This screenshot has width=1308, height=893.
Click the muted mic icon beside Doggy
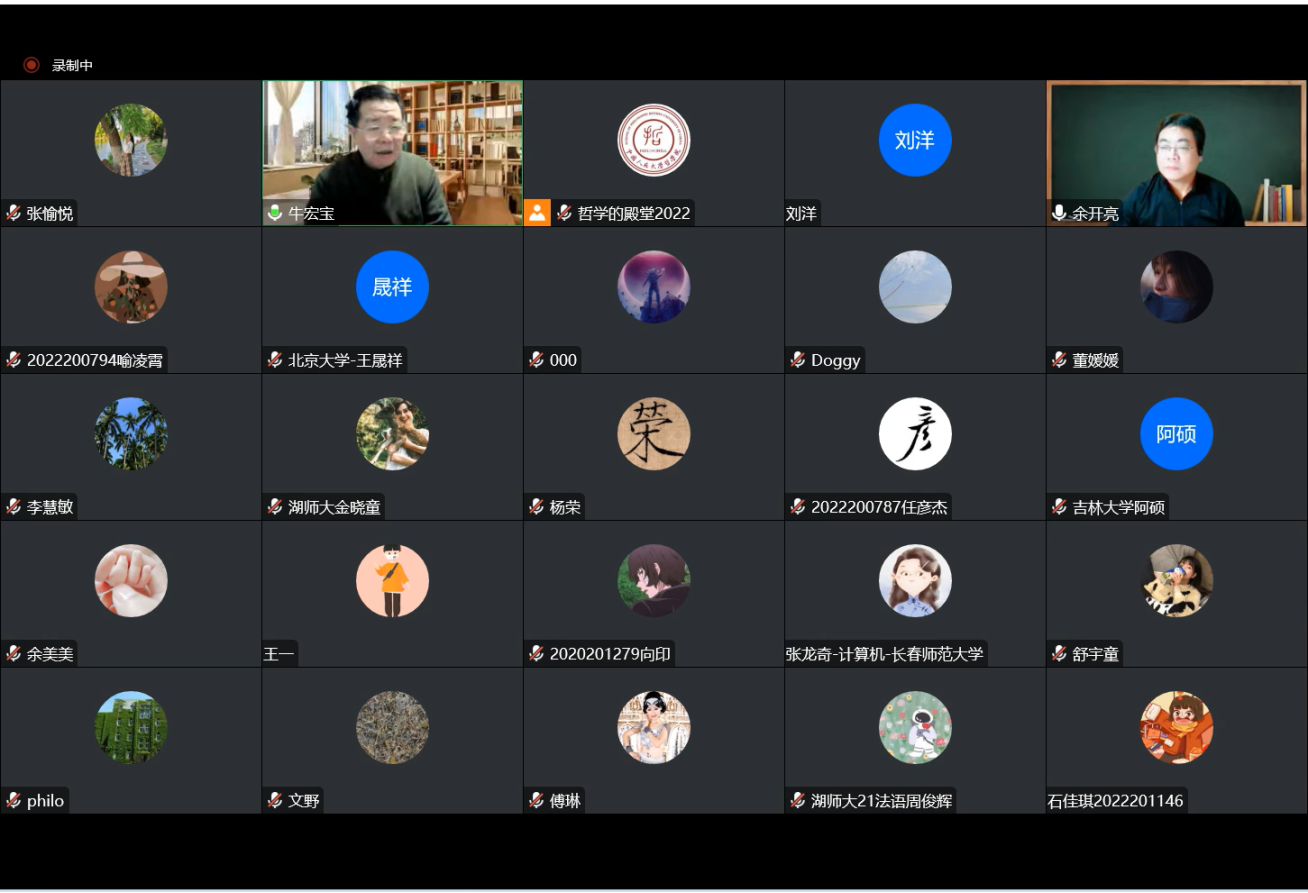(798, 360)
